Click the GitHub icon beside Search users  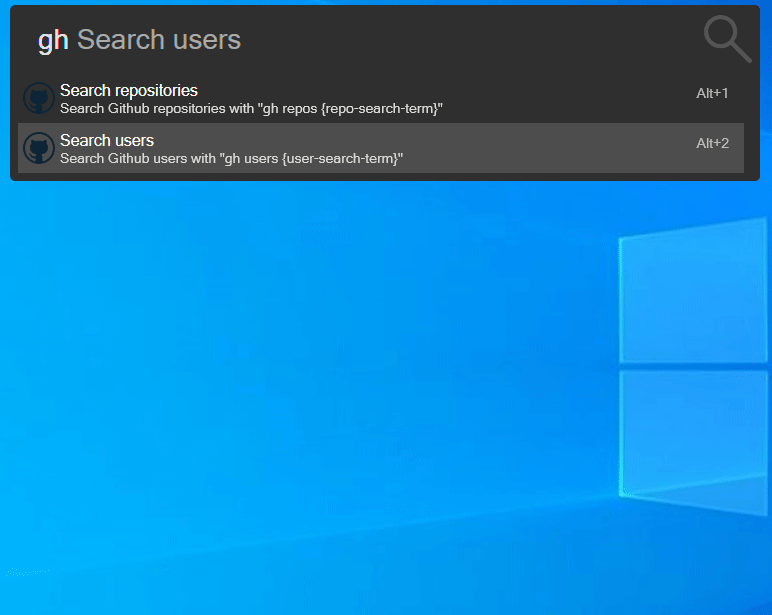(39, 148)
